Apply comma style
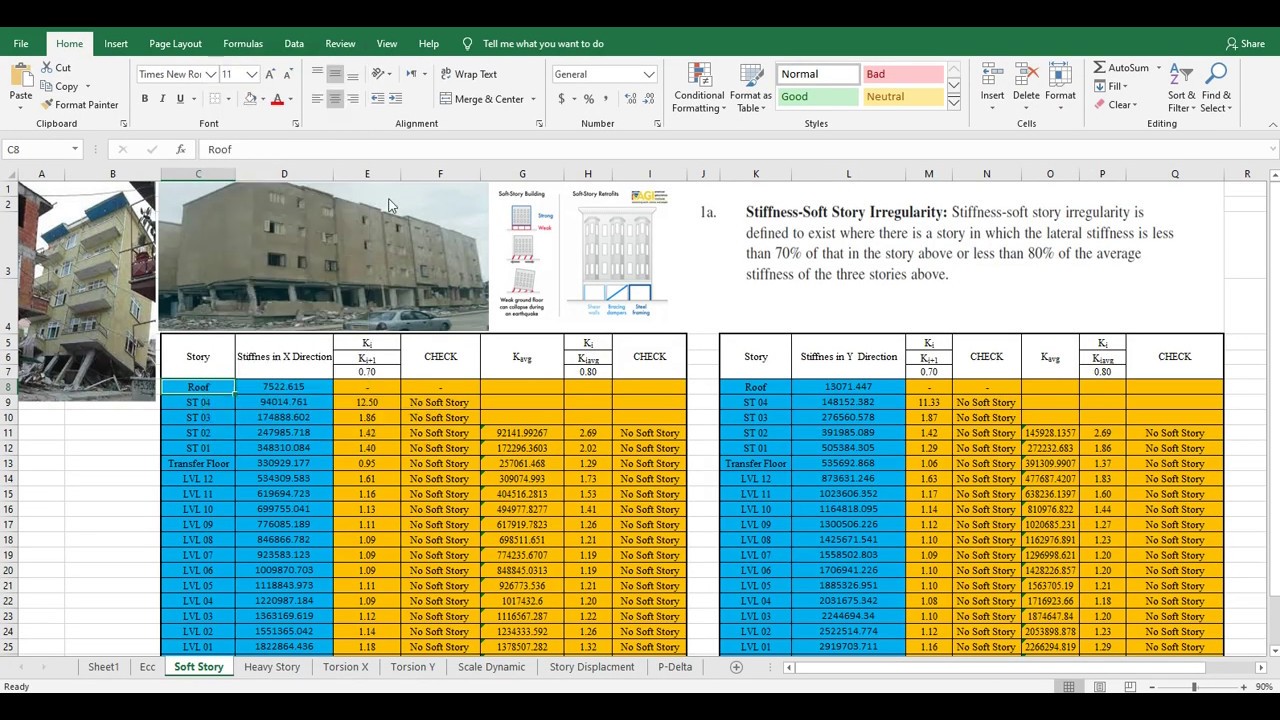1280x720 pixels. point(607,99)
